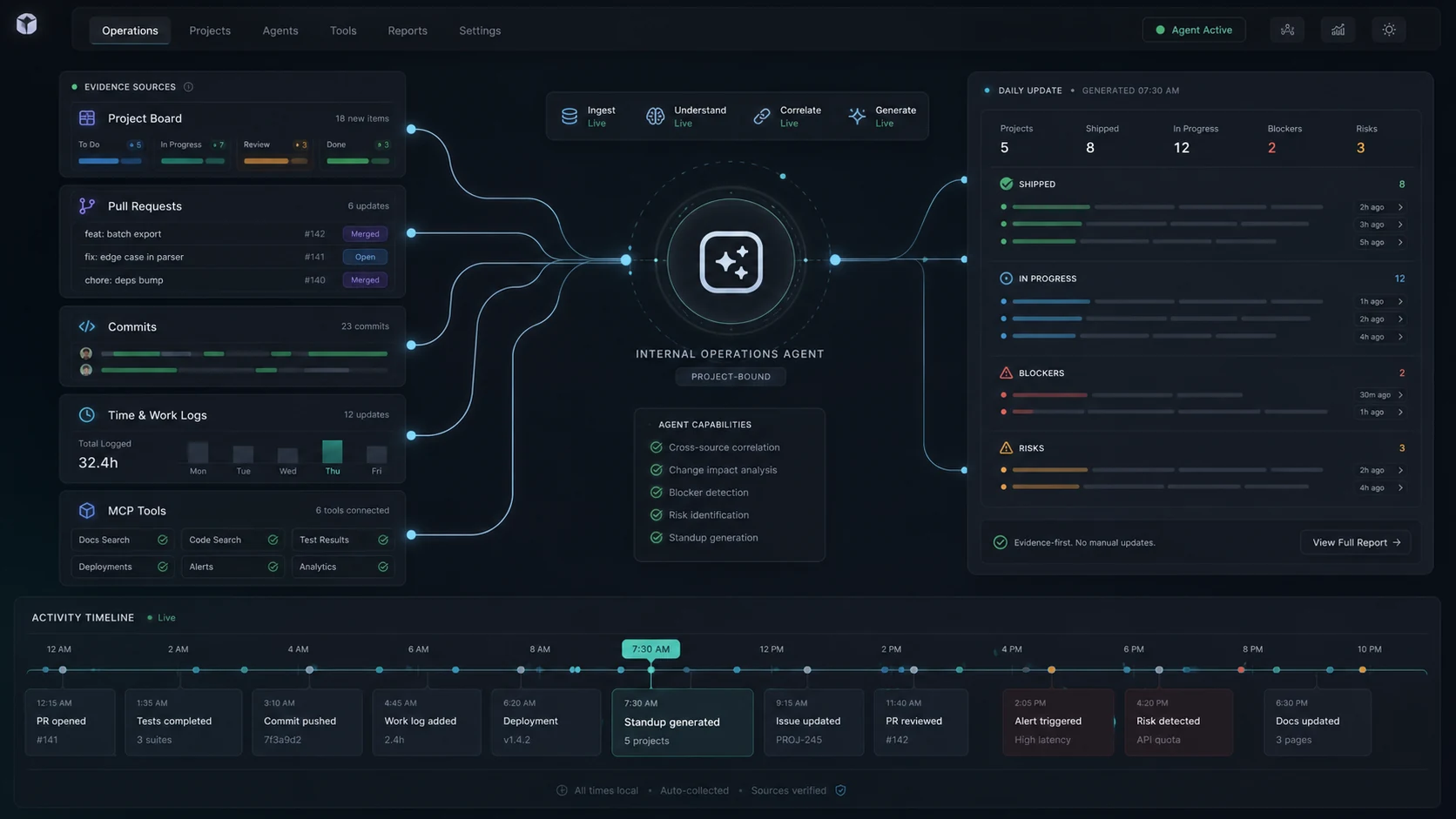This screenshot has height=819, width=1456.
Task: Select the 7:30 AM timeline marker
Action: coord(650,649)
